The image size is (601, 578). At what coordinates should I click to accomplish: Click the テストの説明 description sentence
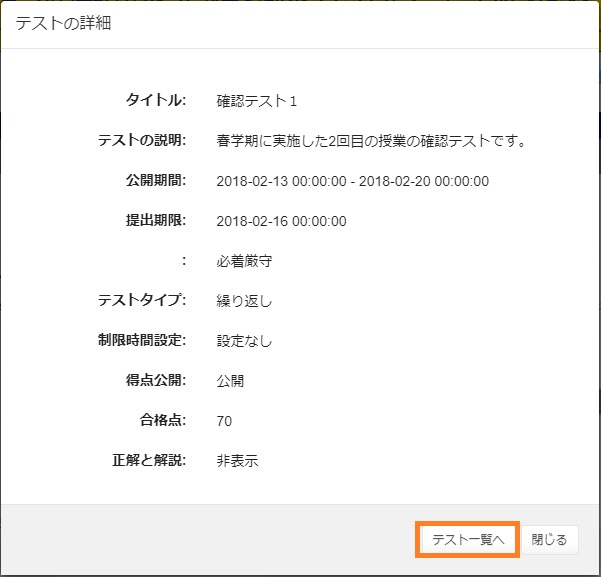[x=371, y=141]
